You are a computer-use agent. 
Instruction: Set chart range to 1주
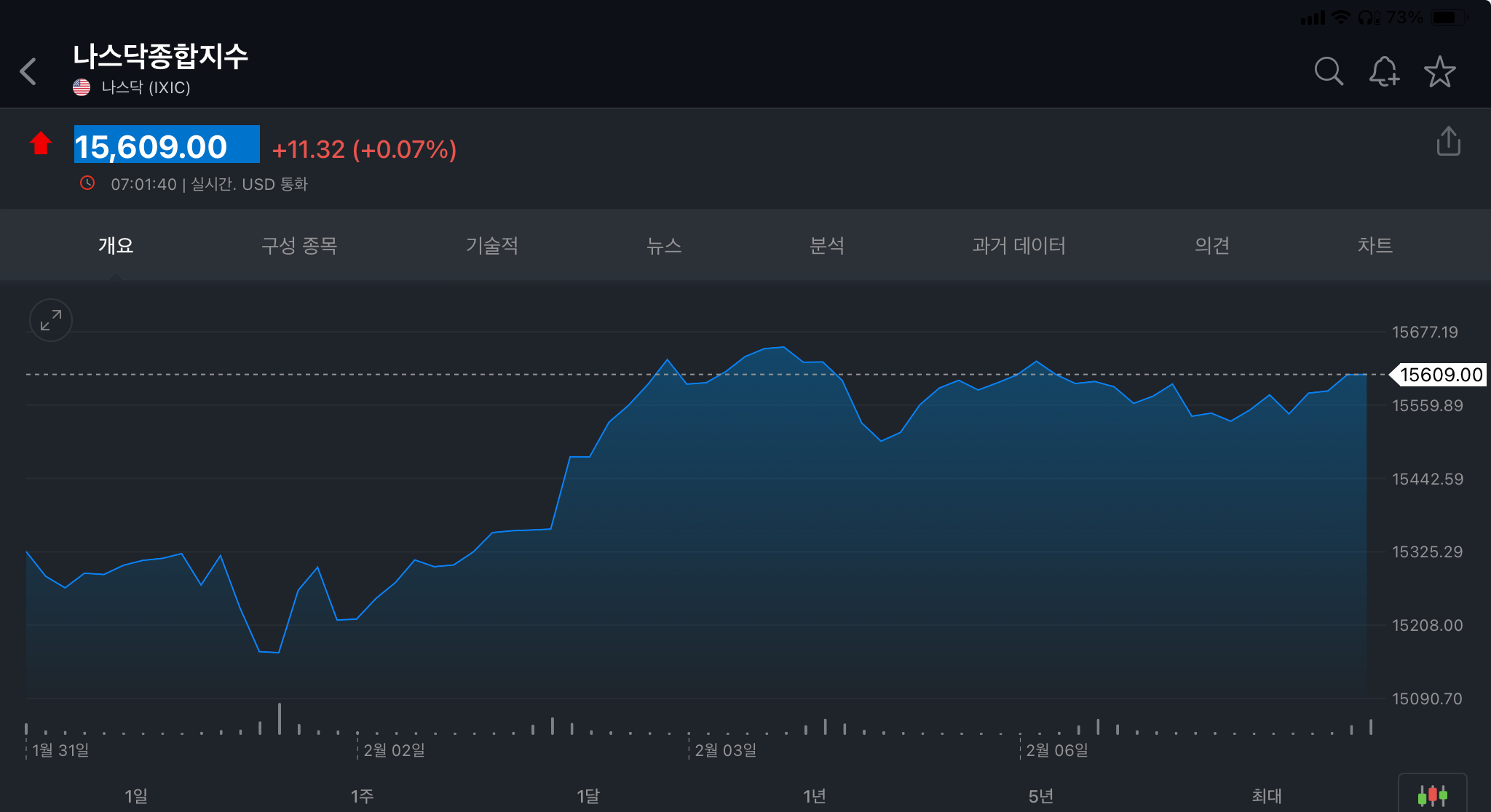tap(362, 796)
